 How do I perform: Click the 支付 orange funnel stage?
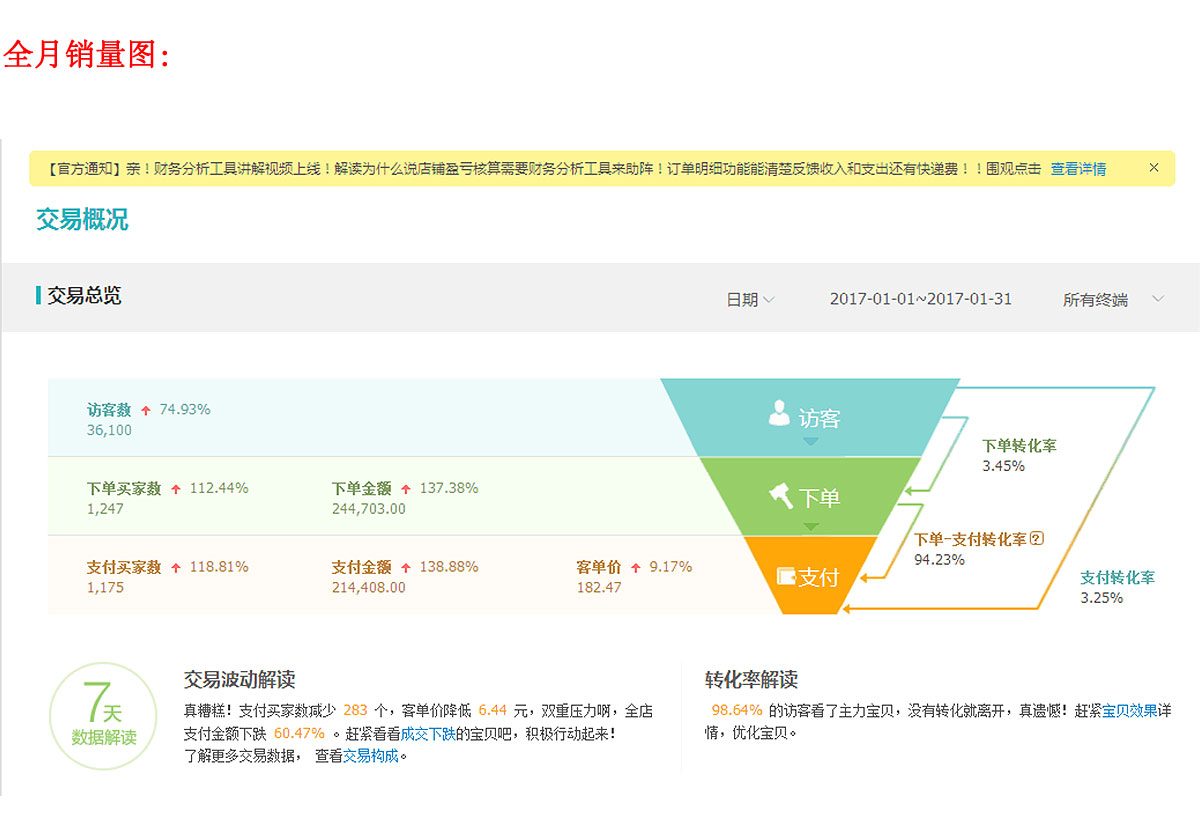click(x=810, y=575)
